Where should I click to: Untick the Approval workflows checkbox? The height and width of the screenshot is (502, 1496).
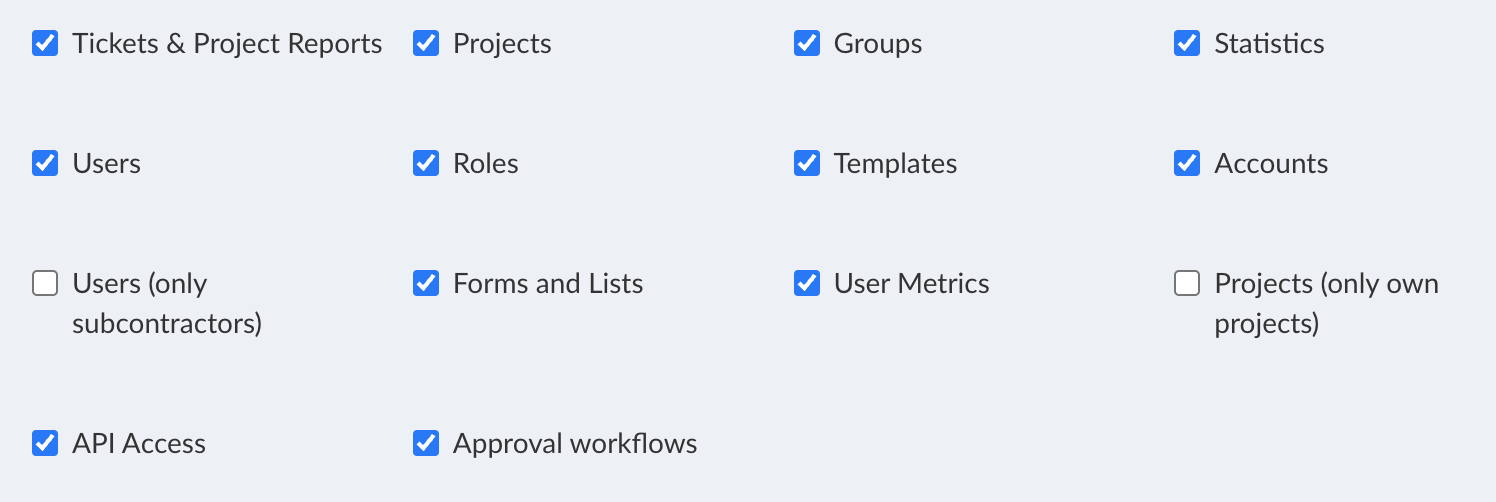tap(426, 444)
